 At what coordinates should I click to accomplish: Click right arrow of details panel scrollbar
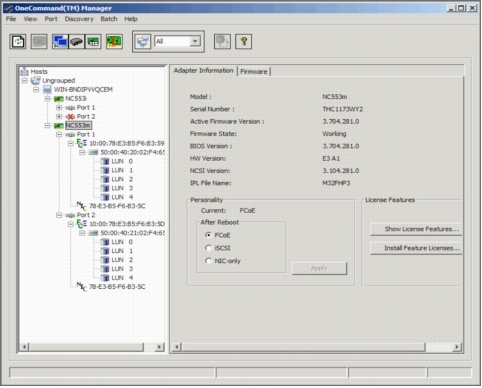click(457, 347)
